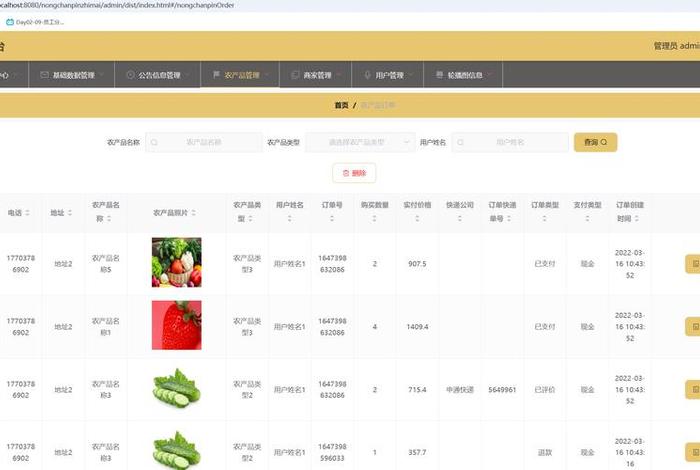Viewport: 700px width, 470px height.
Task: Sort by the 快递公司 column sort arrows
Action: pyautogui.click(x=459, y=218)
